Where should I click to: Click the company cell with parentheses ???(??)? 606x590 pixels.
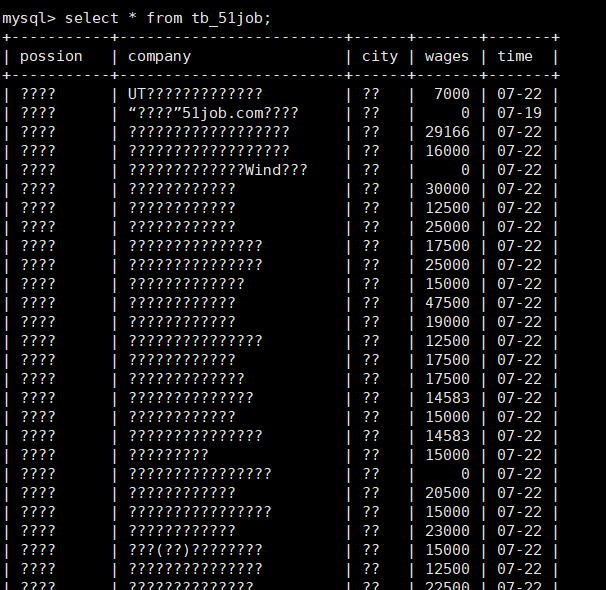tap(195, 550)
